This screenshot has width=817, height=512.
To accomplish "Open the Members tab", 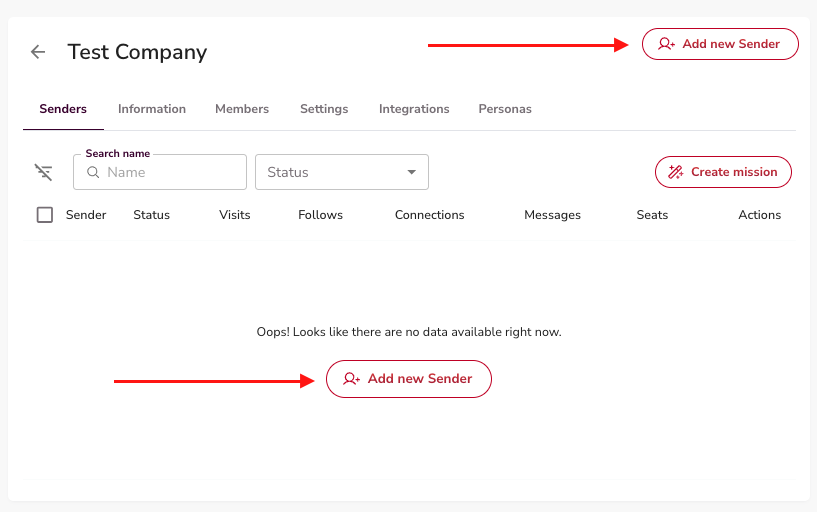I will tap(242, 109).
